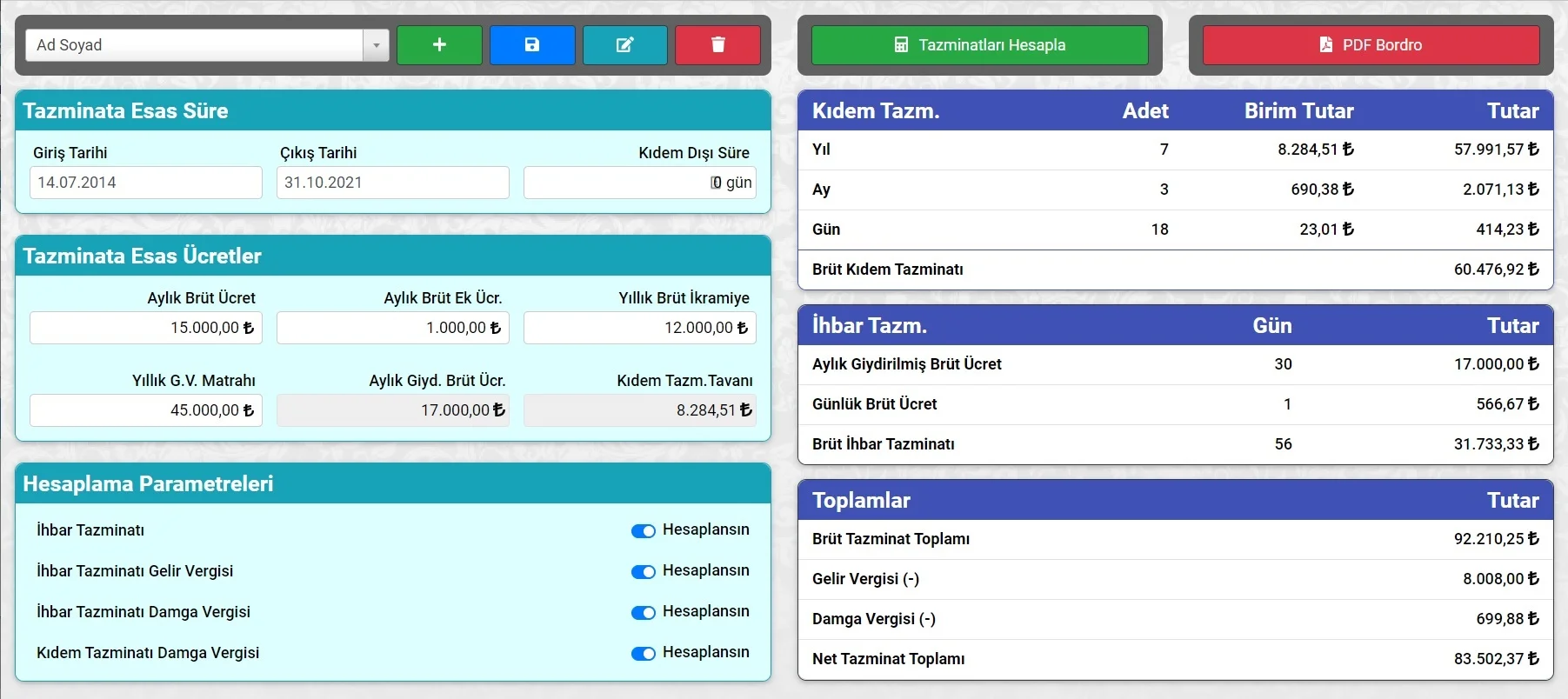Click Aylık Giydirilmiş Brüt Ücret row label
The width and height of the screenshot is (1568, 699).
907,364
